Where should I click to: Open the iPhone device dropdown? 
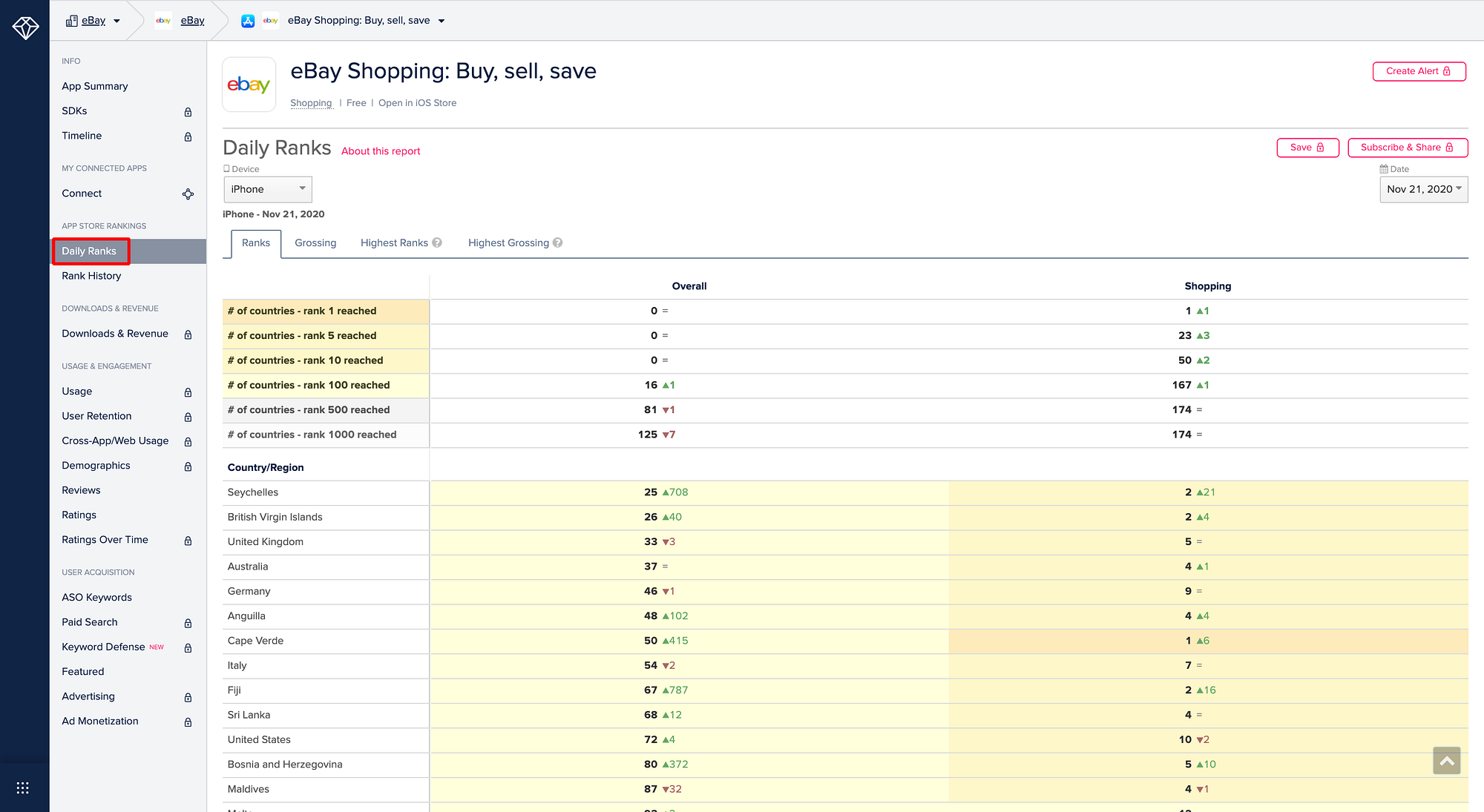pos(267,189)
